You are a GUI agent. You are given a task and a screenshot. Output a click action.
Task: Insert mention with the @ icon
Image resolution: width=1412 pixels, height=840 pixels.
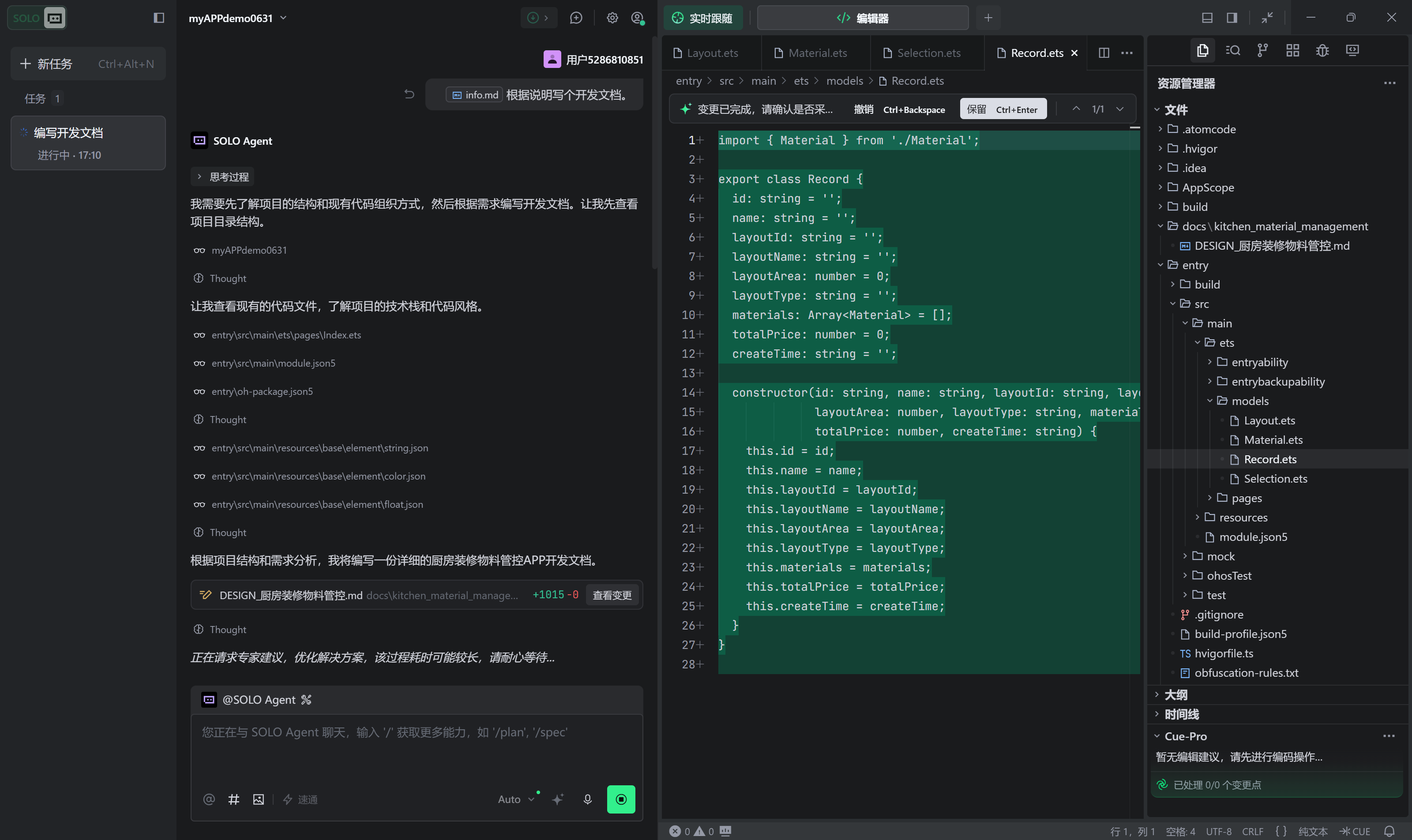209,799
